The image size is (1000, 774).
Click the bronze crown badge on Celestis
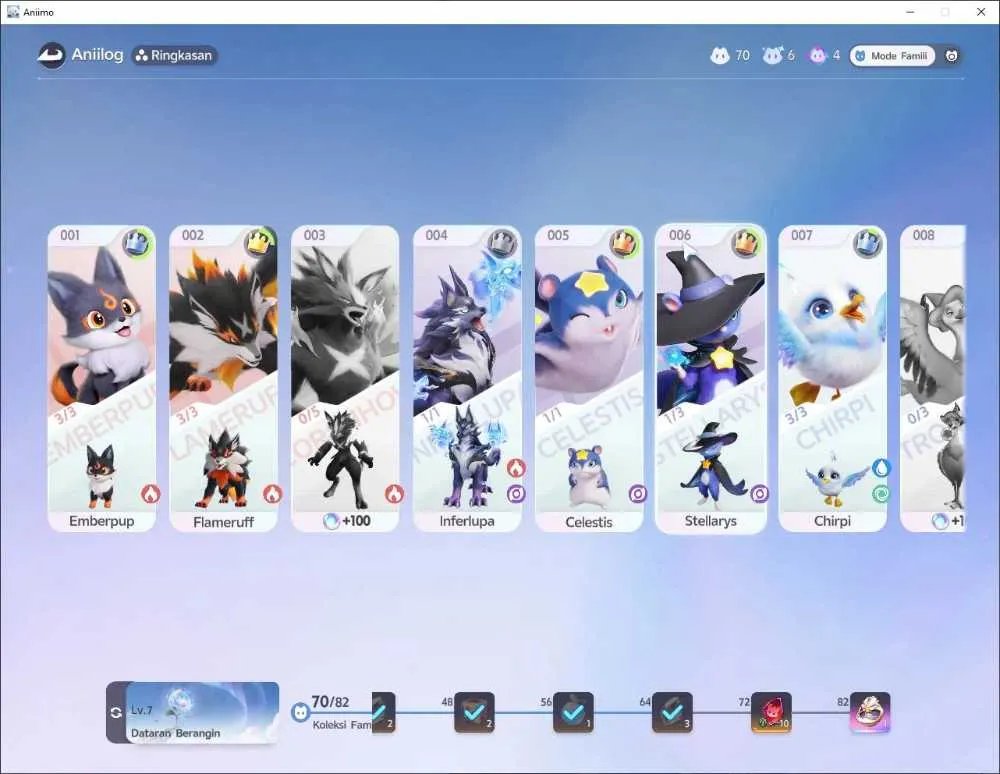pyautogui.click(x=624, y=243)
